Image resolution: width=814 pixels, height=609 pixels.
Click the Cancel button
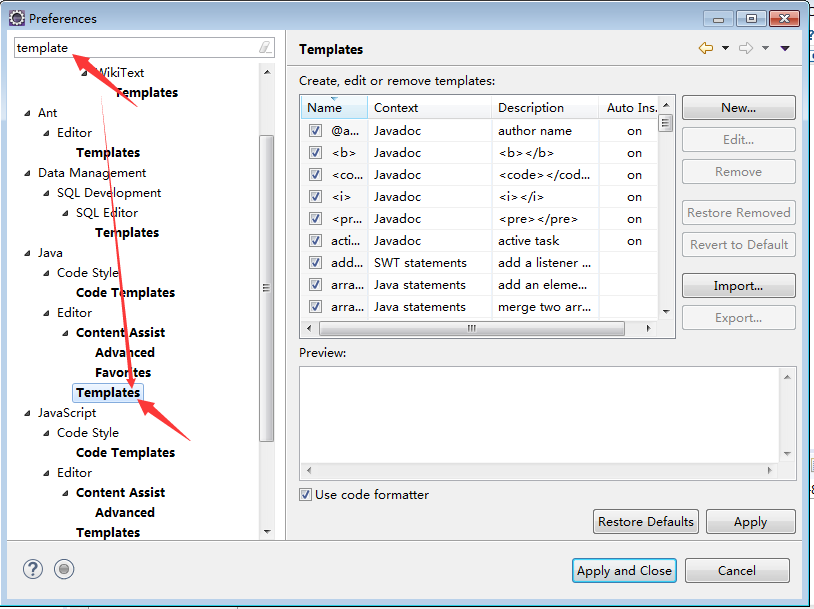tap(737, 571)
